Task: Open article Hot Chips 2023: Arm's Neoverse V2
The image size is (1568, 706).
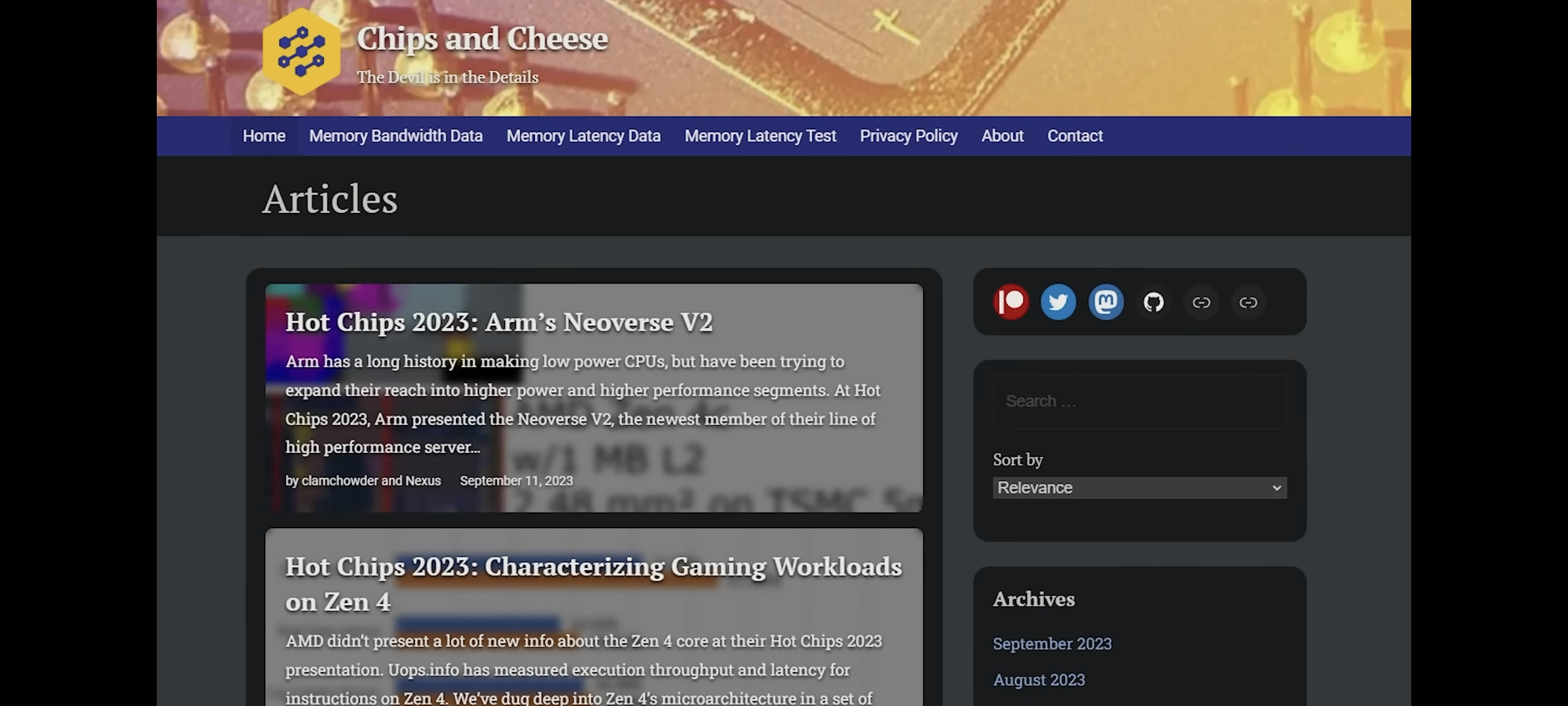Action: (498, 322)
